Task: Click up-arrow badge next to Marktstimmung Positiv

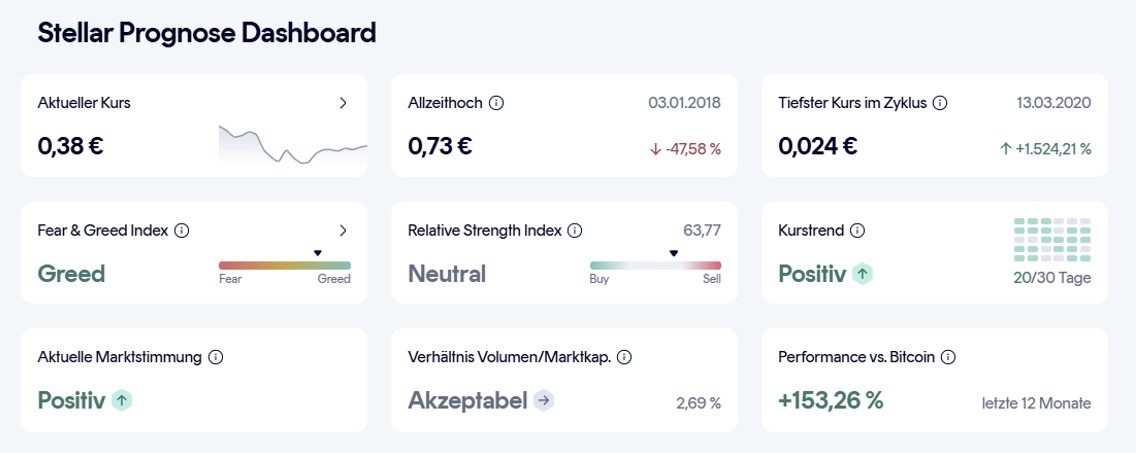Action: pos(122,401)
